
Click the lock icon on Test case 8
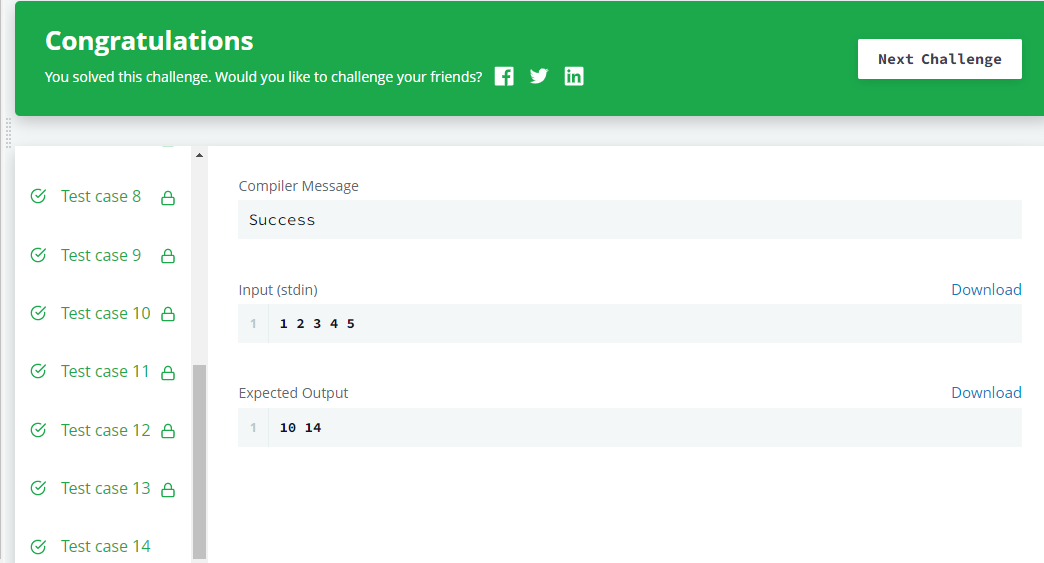[168, 198]
